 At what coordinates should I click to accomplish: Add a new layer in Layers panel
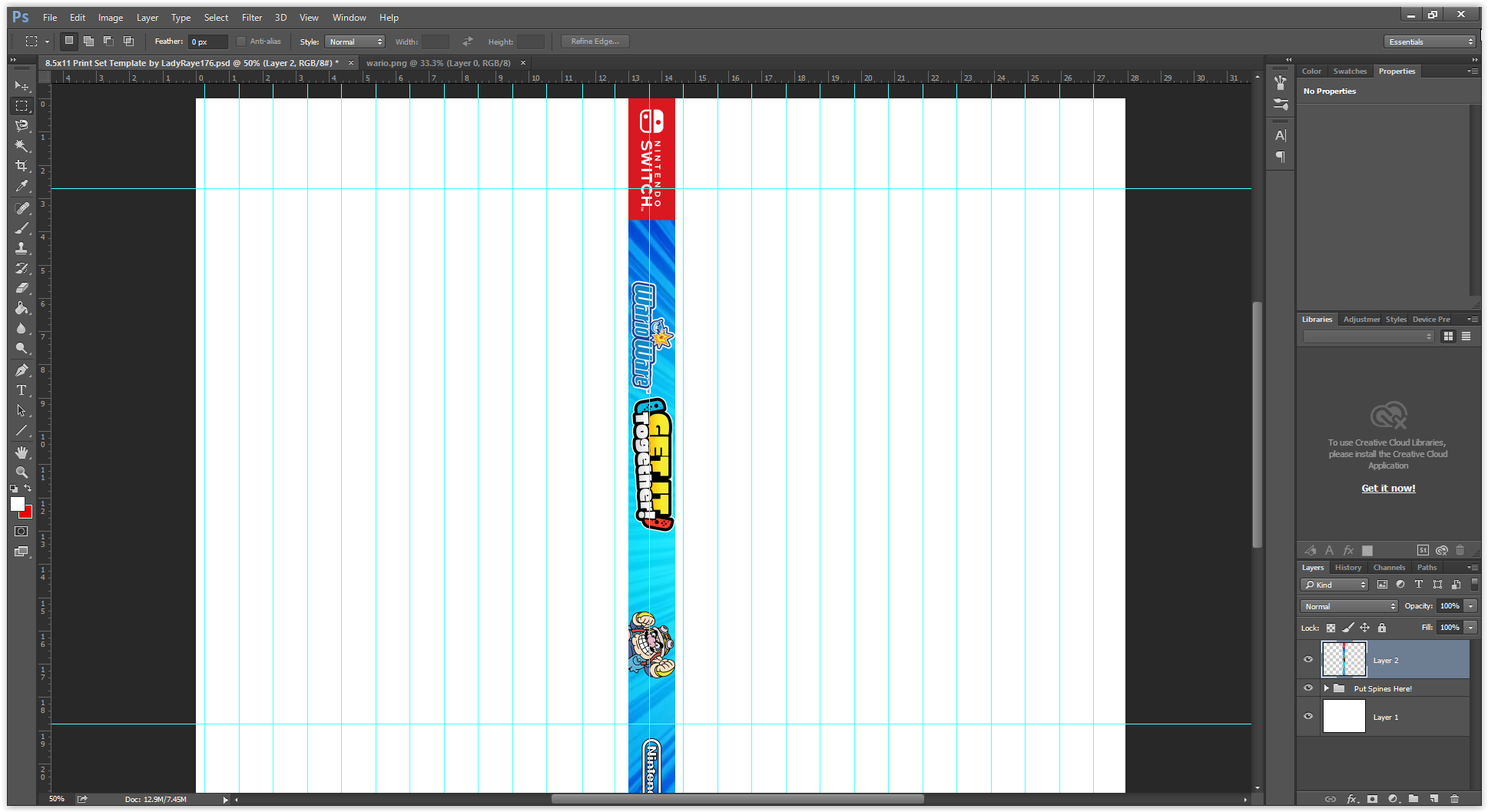click(1433, 799)
